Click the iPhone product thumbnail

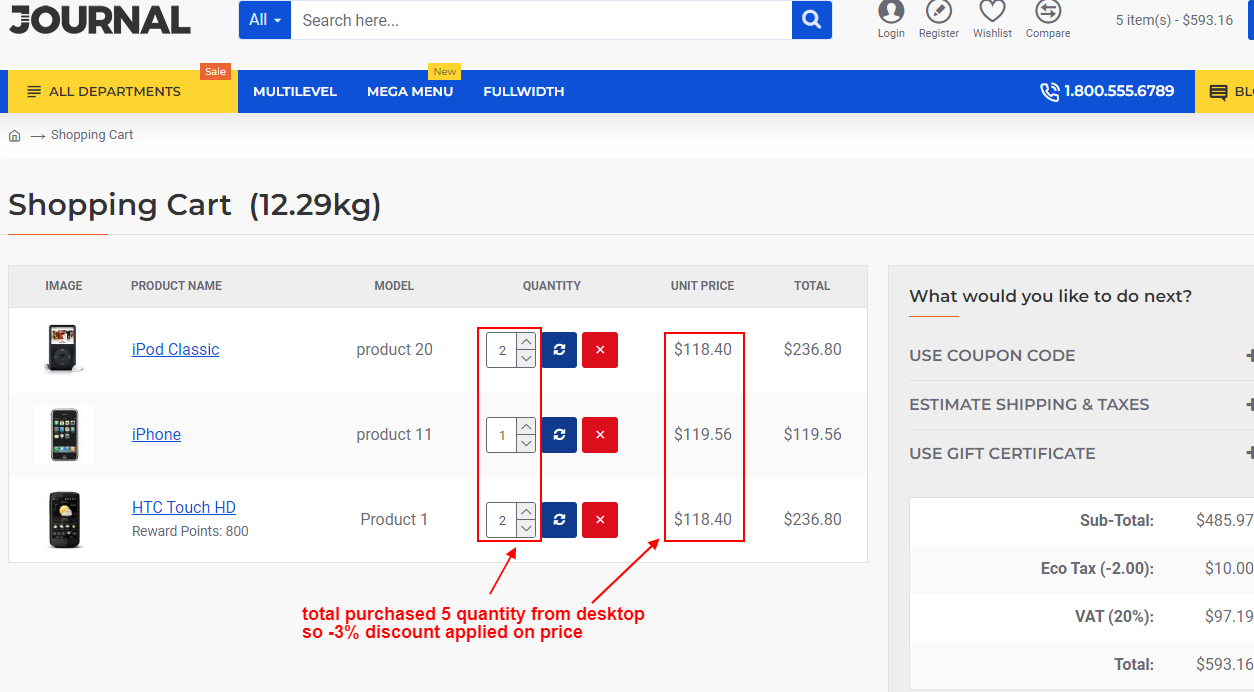tap(64, 434)
